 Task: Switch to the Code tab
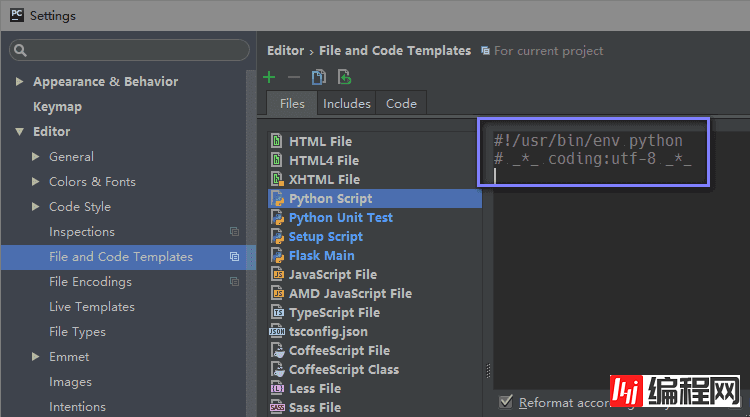pos(401,103)
